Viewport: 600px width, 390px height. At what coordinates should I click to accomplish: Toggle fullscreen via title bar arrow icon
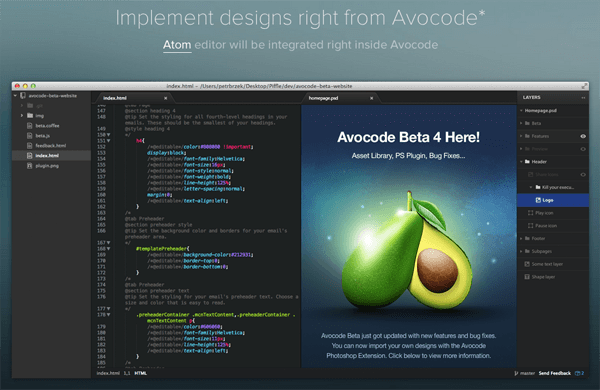584,86
